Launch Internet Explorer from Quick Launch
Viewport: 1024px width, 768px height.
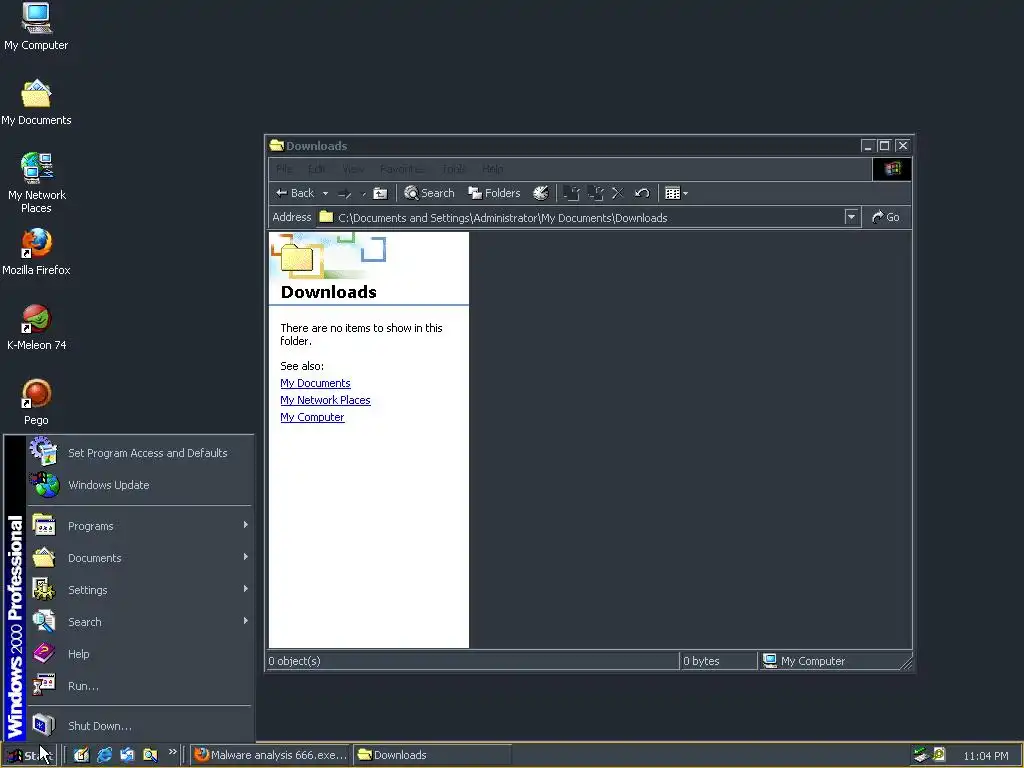104,755
